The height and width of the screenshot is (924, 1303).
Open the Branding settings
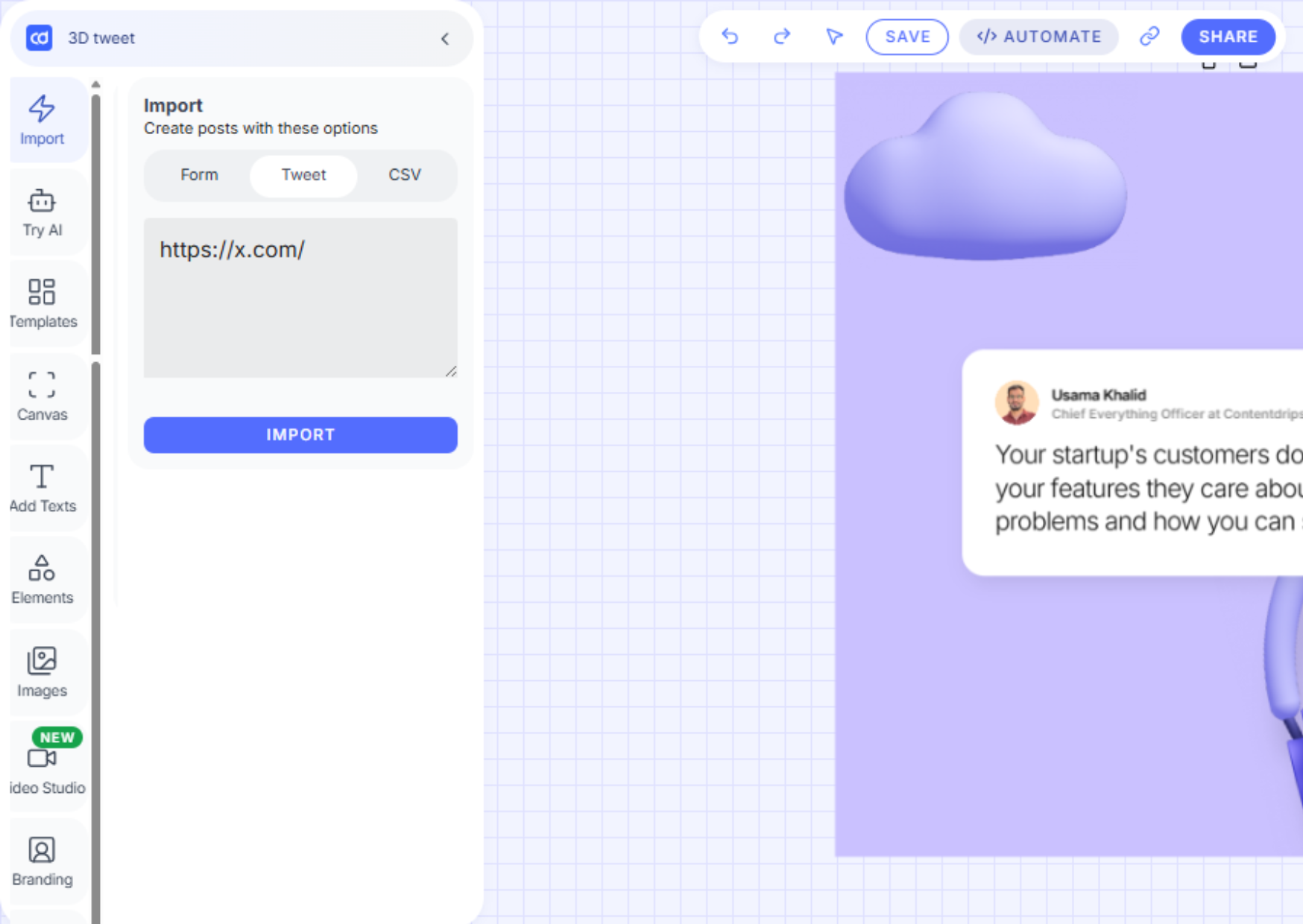(42, 861)
